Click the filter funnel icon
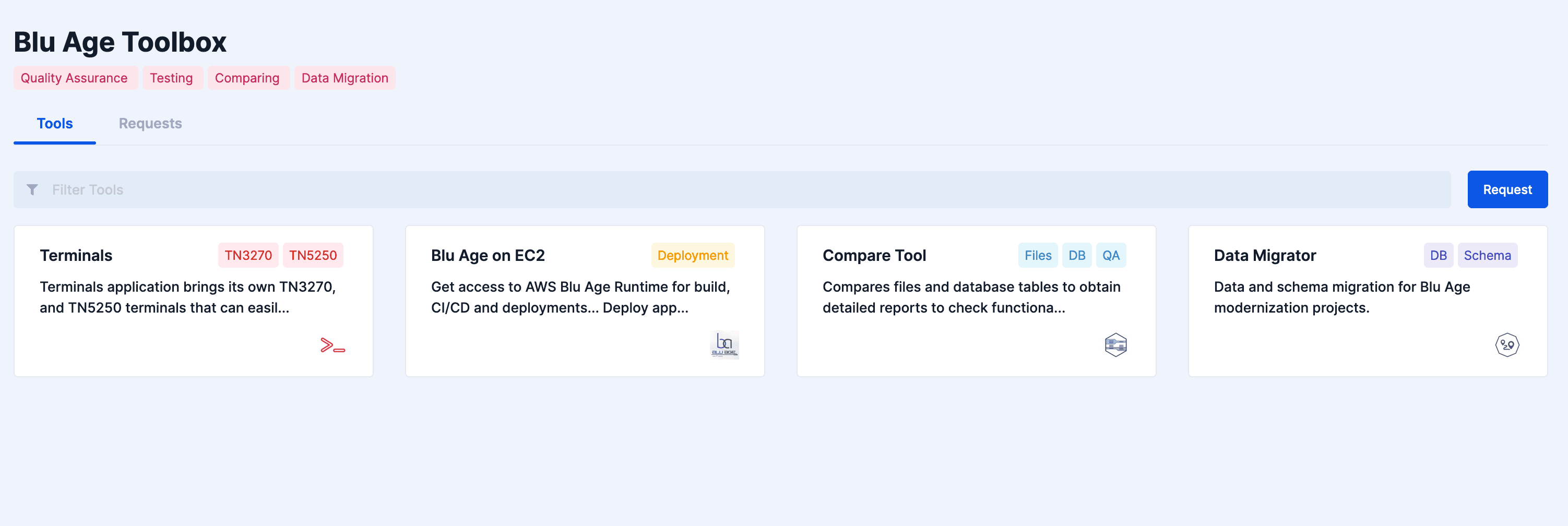 [x=32, y=190]
